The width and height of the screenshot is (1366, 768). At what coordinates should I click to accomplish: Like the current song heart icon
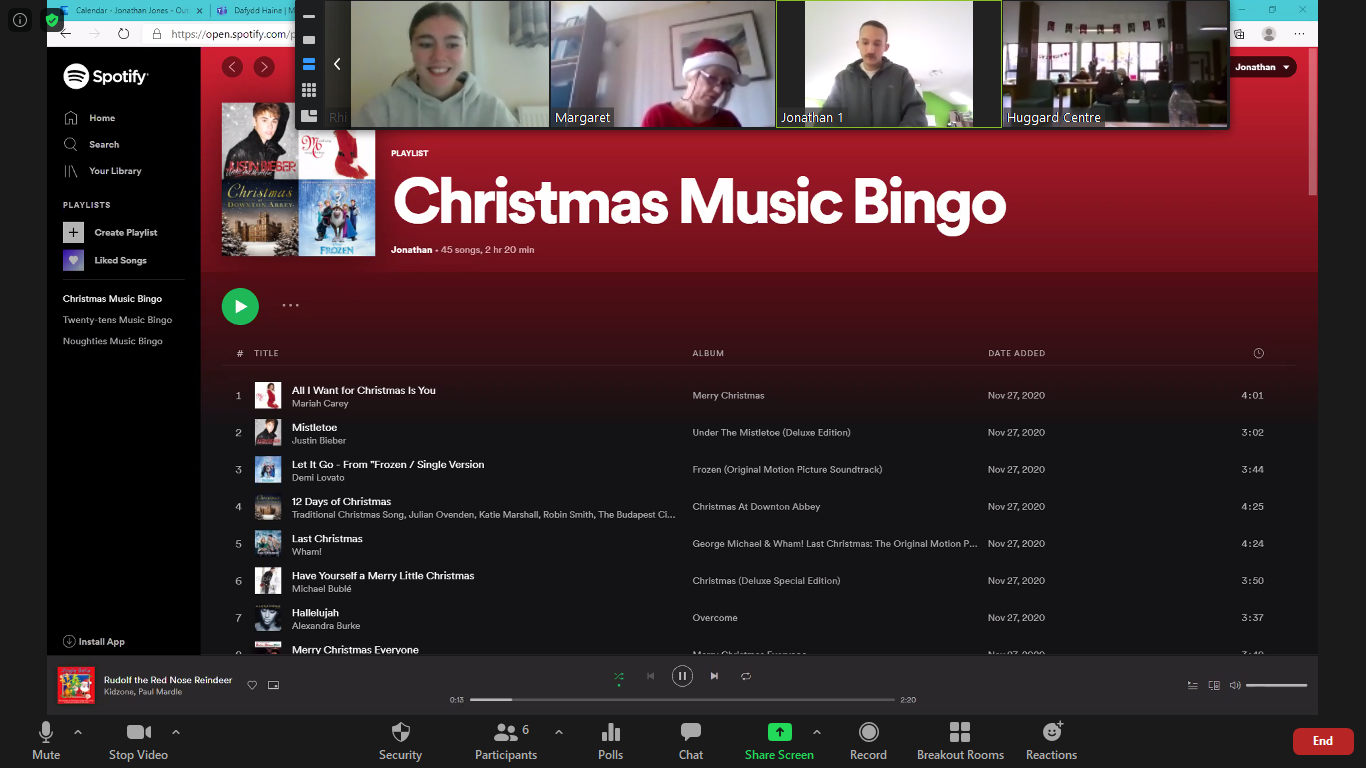[252, 685]
